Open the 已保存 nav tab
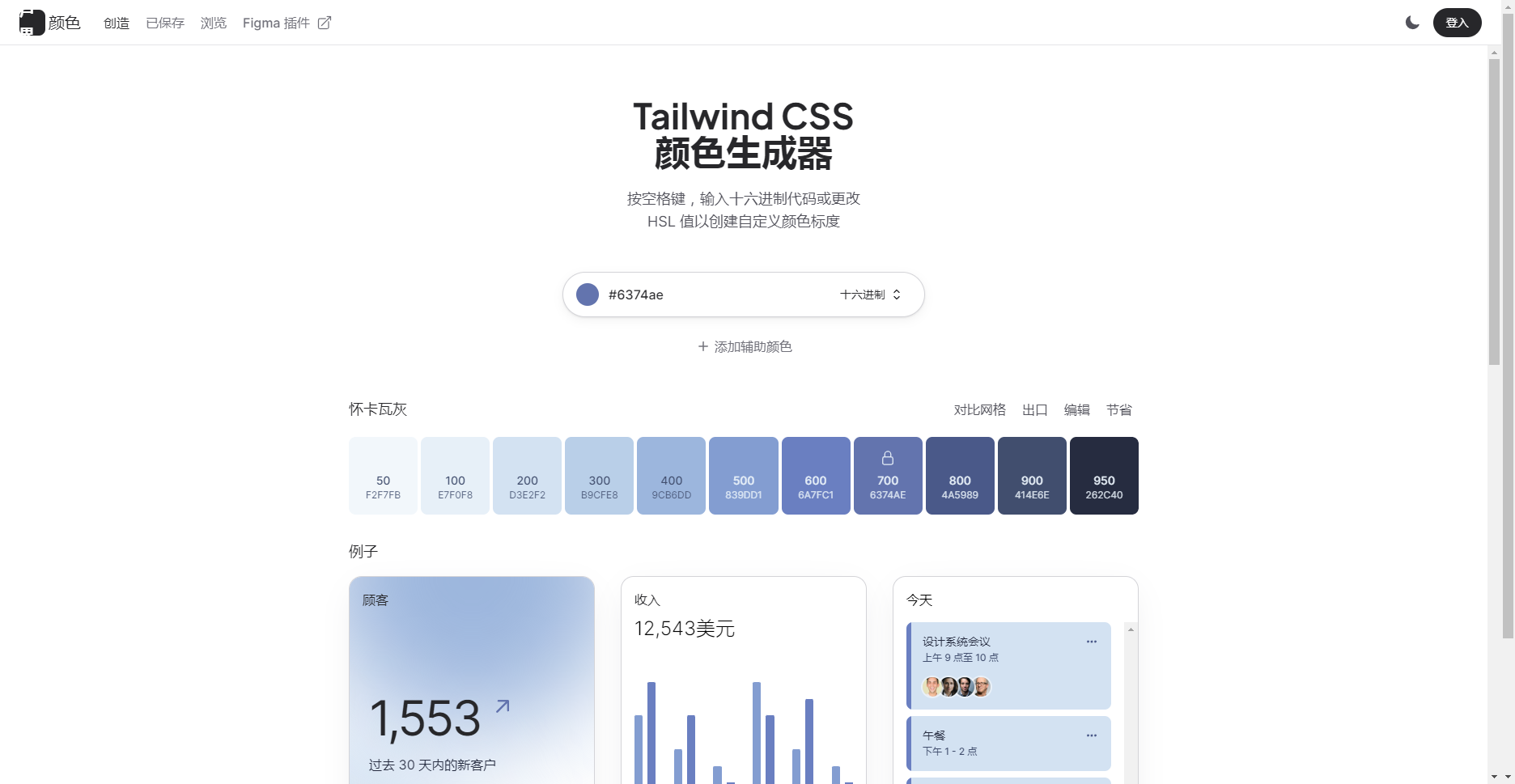The width and height of the screenshot is (1515, 784). pyautogui.click(x=165, y=23)
